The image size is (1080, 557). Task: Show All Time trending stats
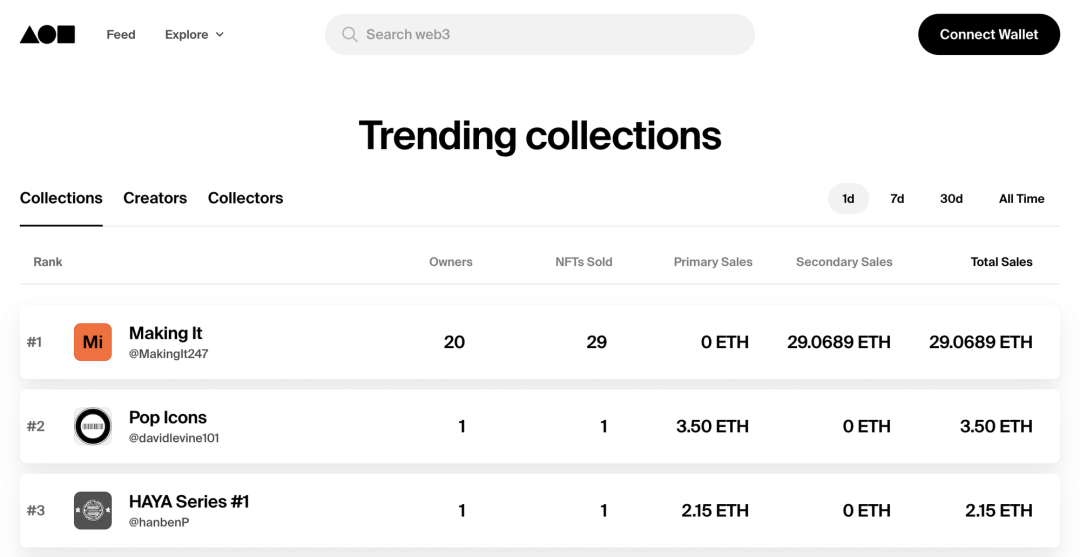(1021, 198)
